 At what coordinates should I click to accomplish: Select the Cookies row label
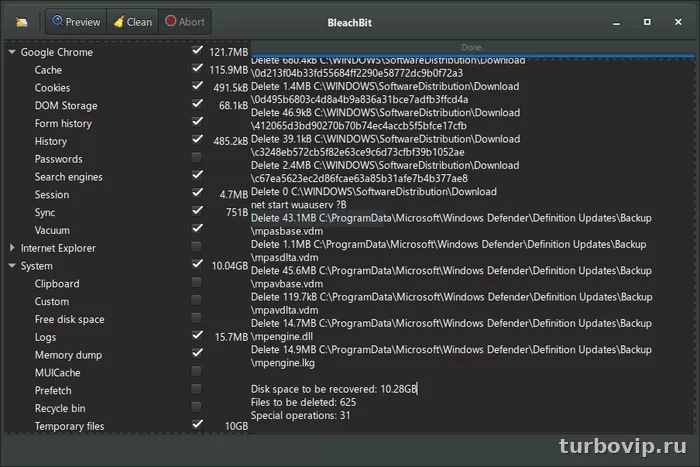point(52,88)
